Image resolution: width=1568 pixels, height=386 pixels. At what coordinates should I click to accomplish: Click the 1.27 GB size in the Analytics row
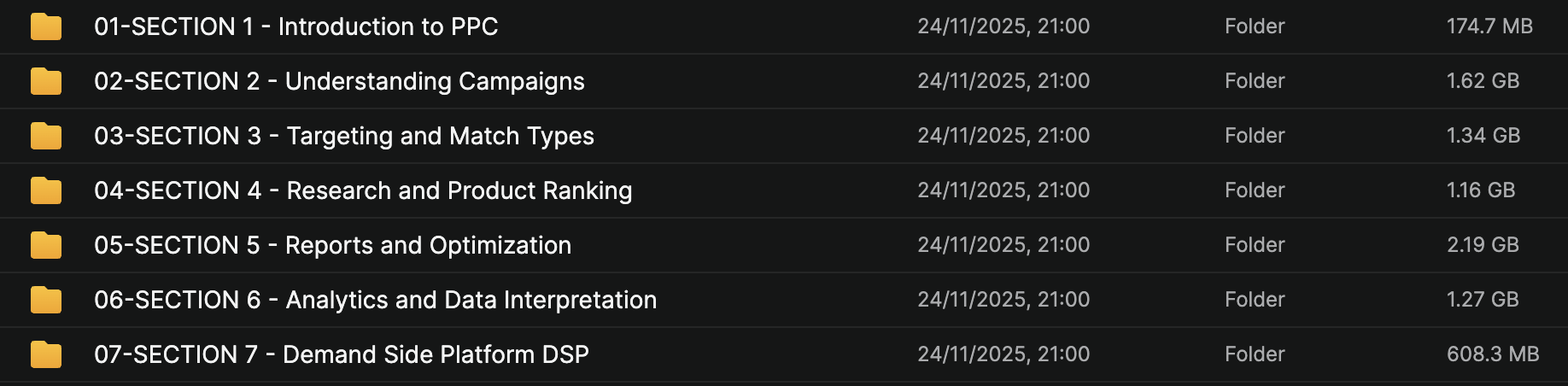pos(1483,300)
